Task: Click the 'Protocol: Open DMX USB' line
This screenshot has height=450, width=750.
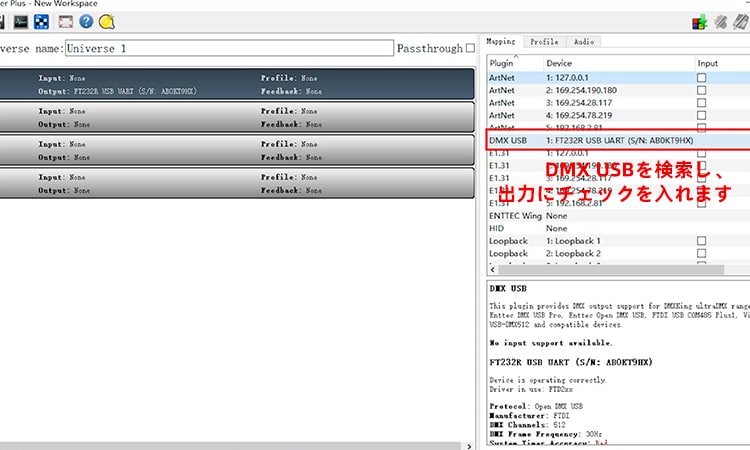Action: [x=536, y=406]
